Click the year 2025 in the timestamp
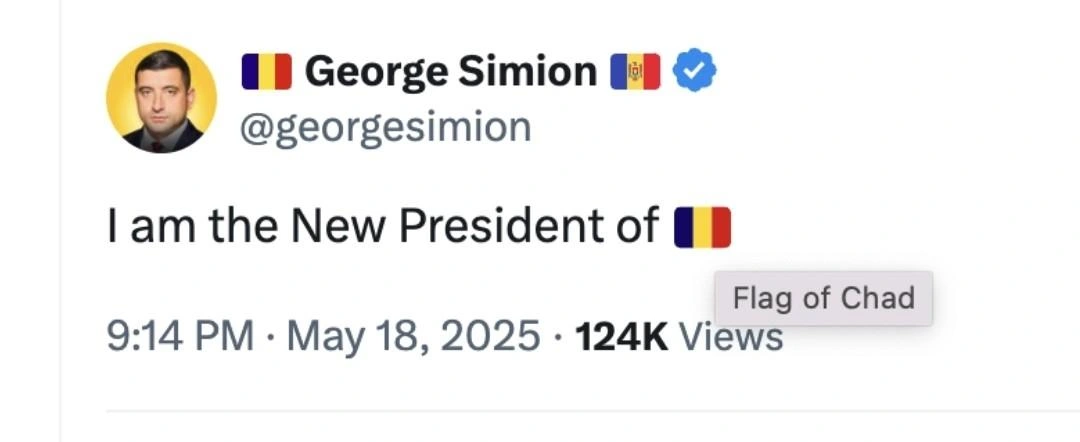 point(490,336)
